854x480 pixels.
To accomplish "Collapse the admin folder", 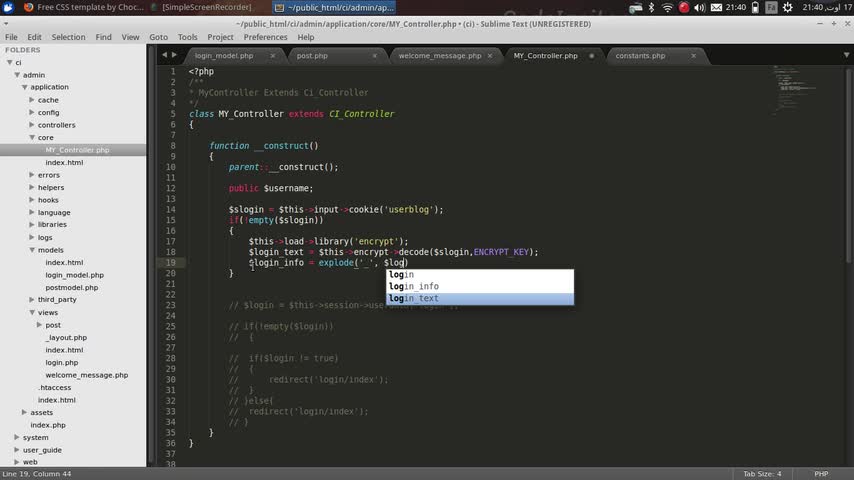I will pos(17,75).
